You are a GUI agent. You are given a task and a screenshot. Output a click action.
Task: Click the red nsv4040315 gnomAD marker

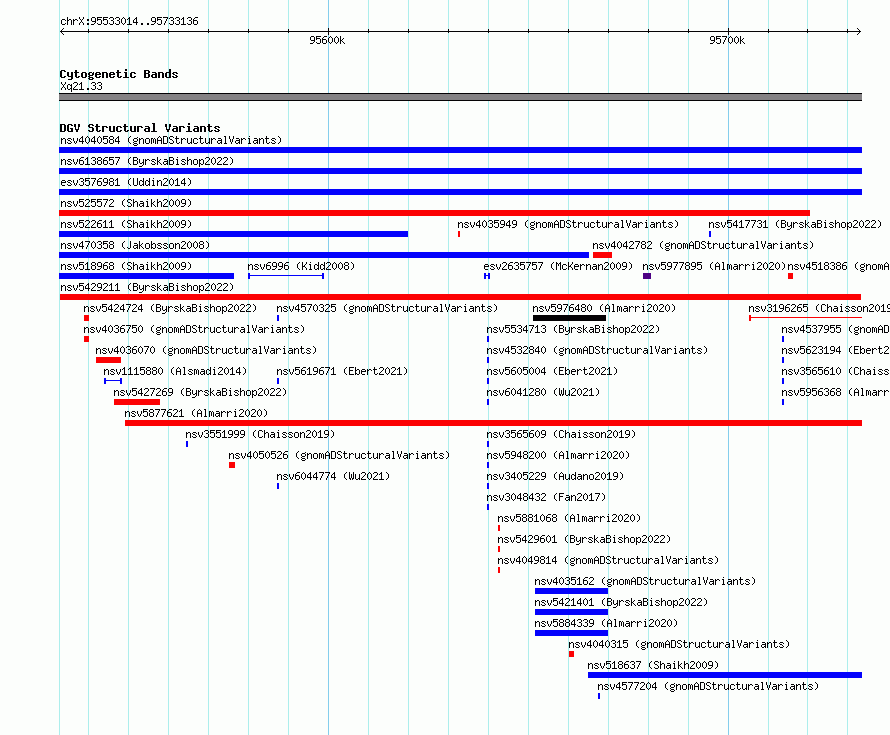572,654
